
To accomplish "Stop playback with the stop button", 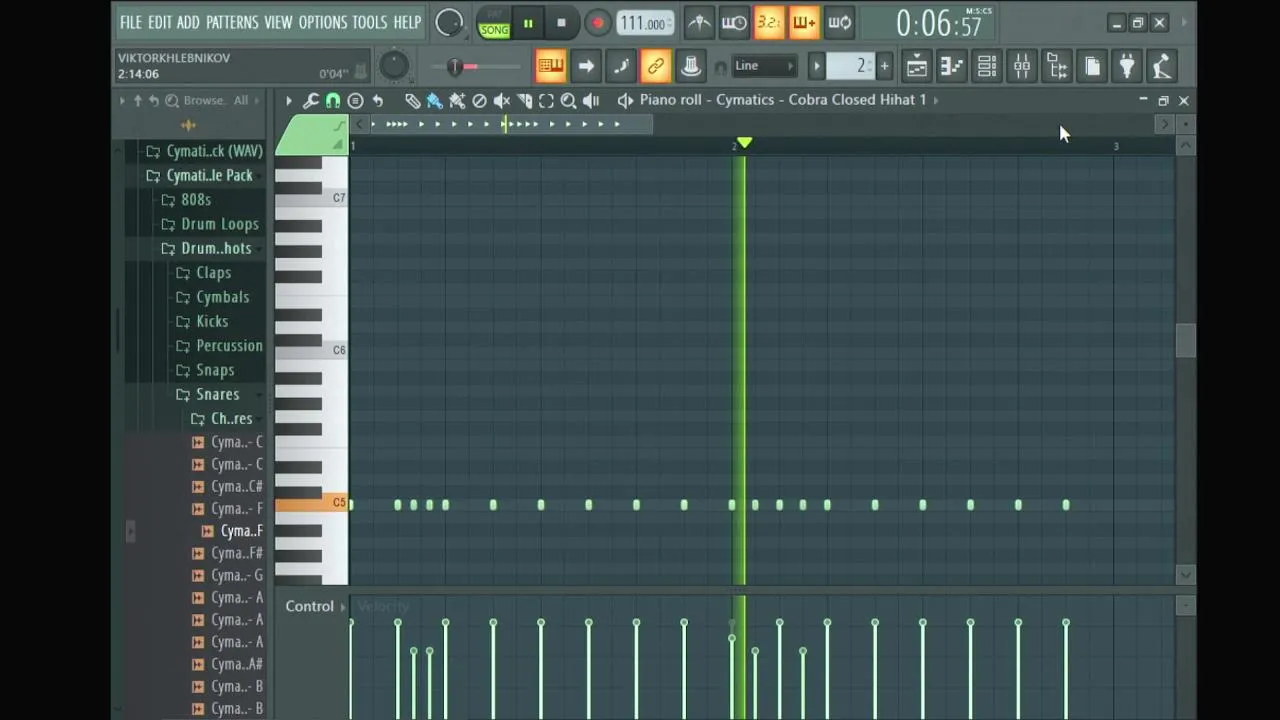I will 561,23.
